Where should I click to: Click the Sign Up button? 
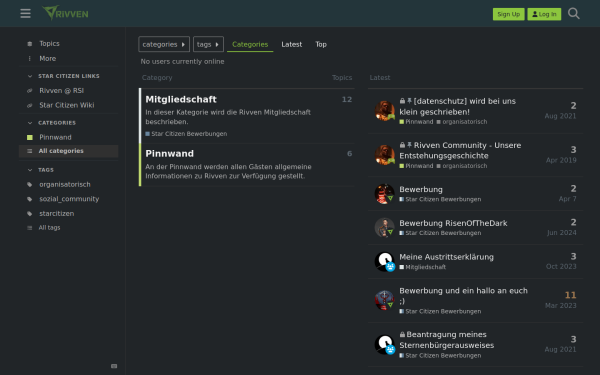(509, 14)
